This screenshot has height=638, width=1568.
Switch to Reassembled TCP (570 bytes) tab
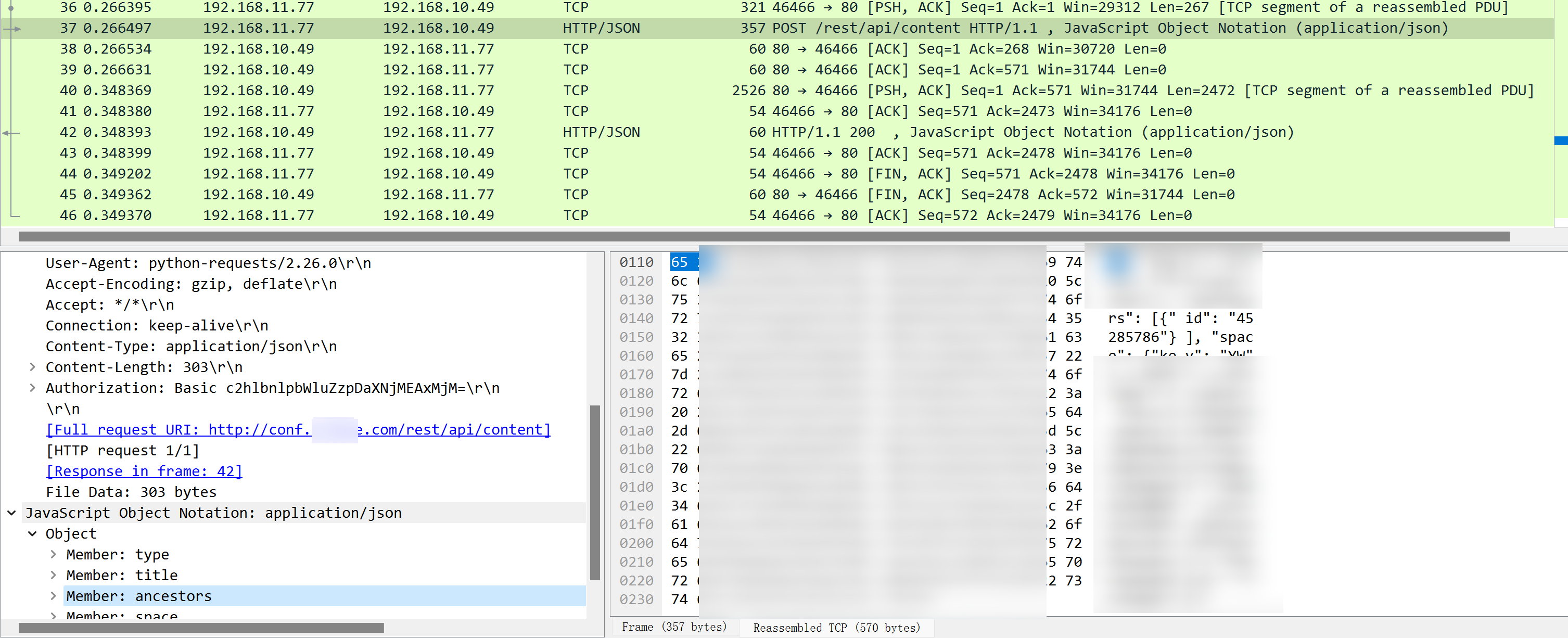[x=836, y=628]
